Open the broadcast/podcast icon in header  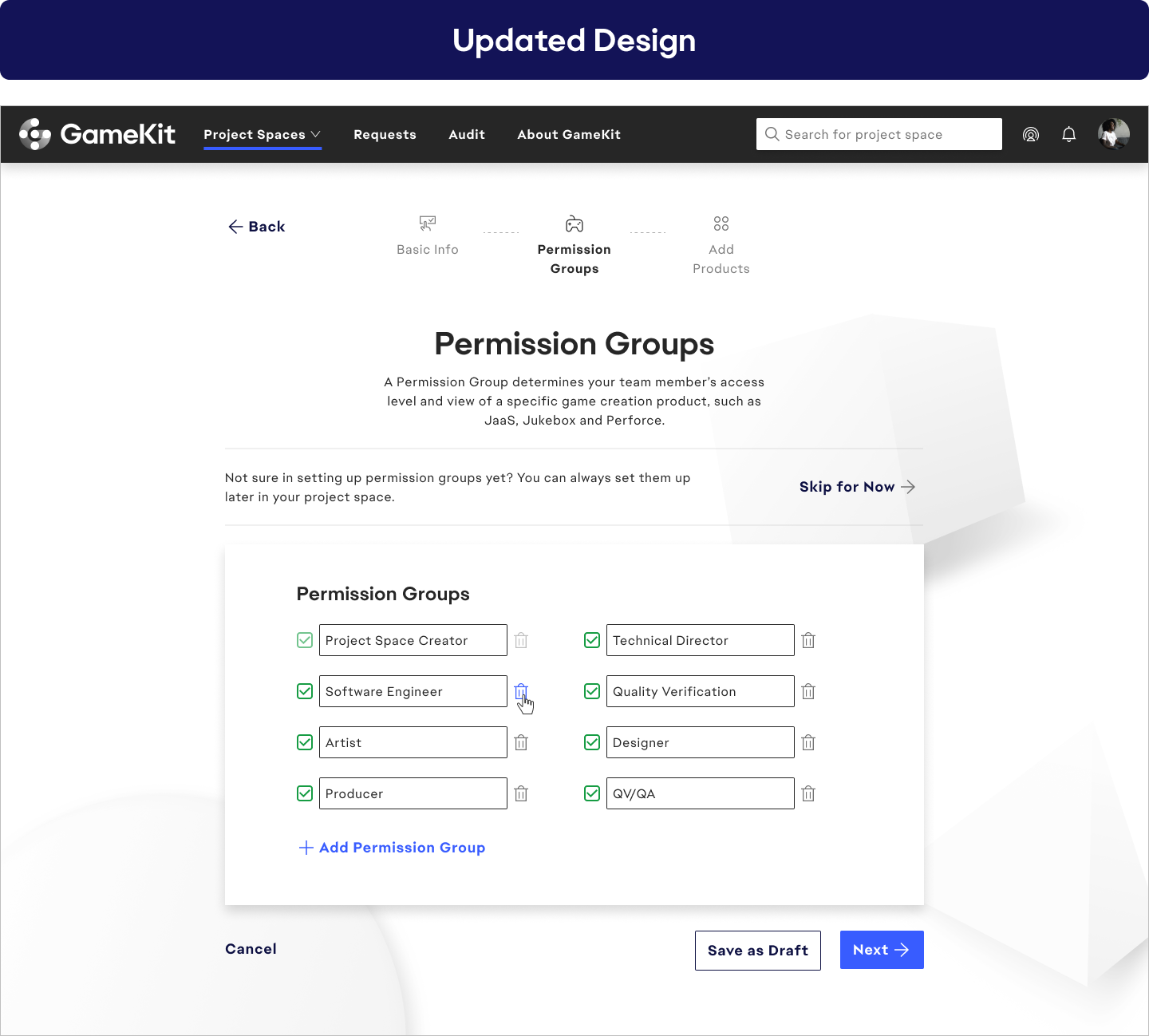(1031, 134)
